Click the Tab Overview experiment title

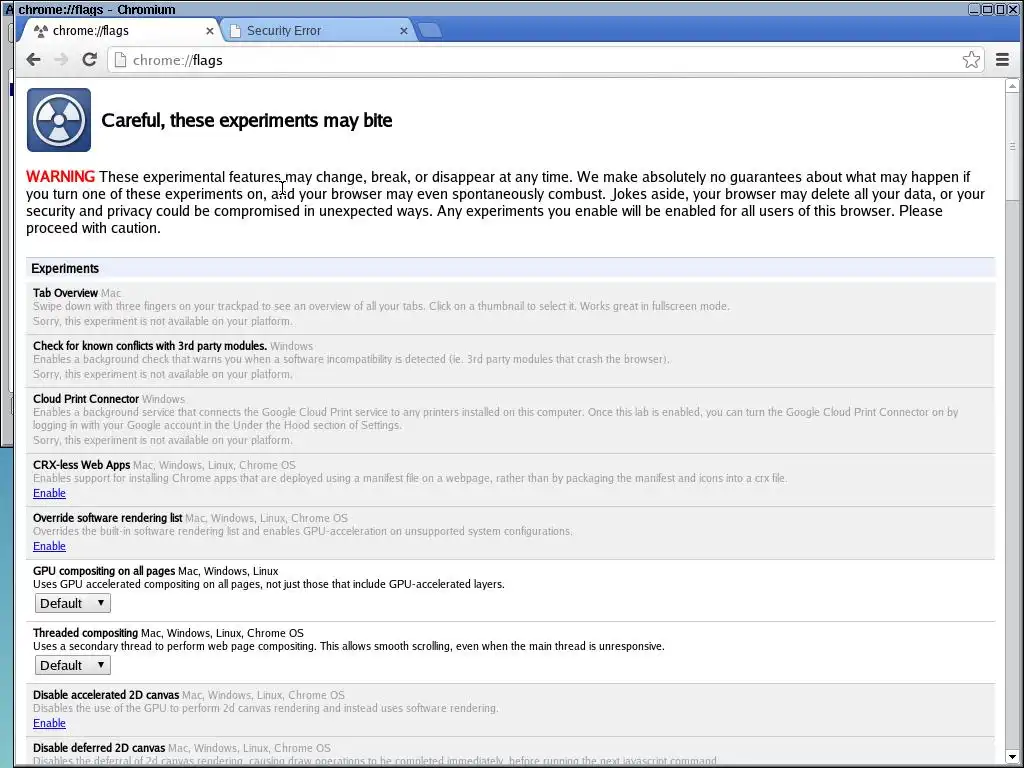pyautogui.click(x=65, y=293)
